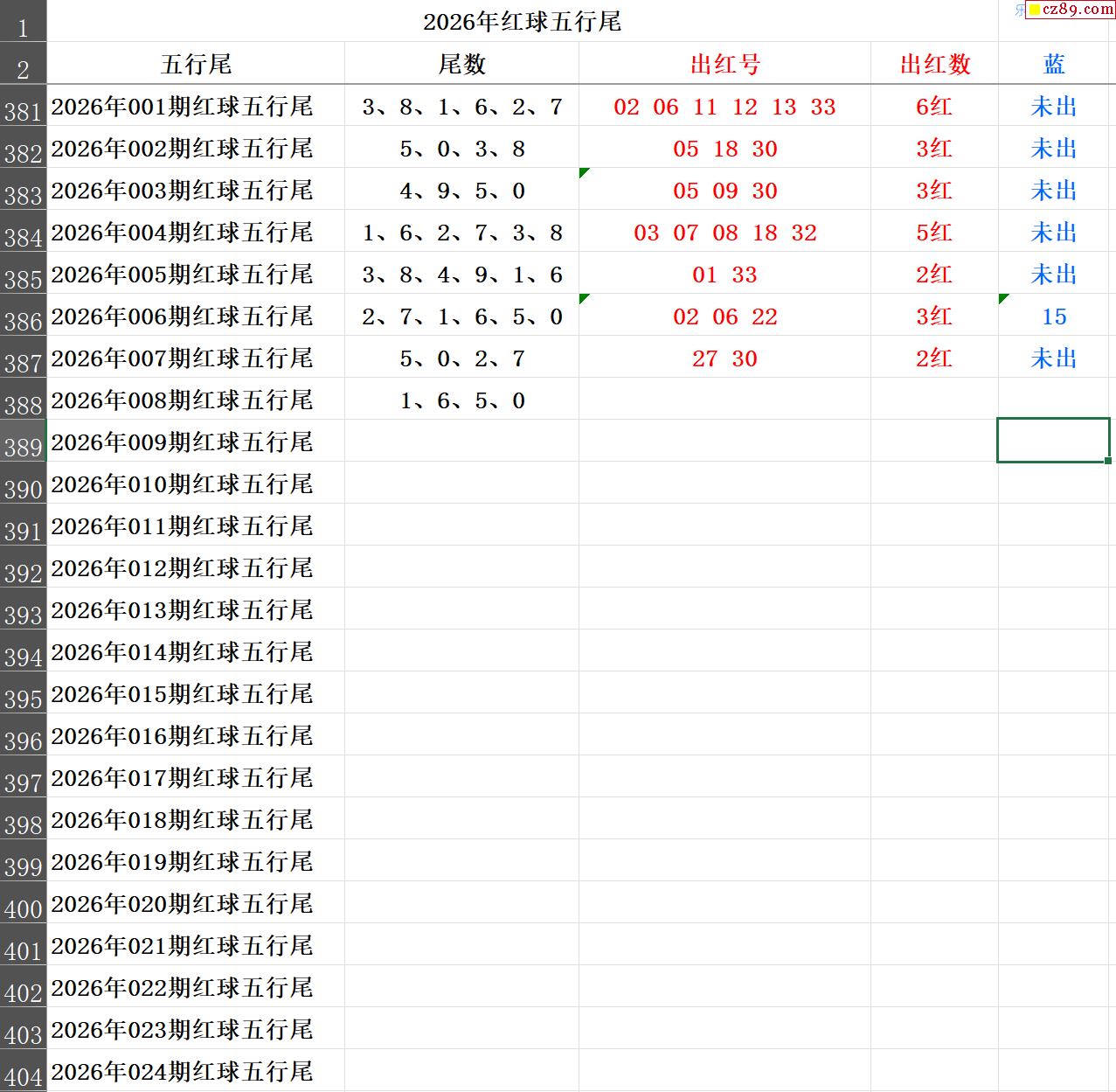This screenshot has height=1092, width=1116.
Task: Click red numbers 03 07 08 18 32
Action: coord(724,233)
